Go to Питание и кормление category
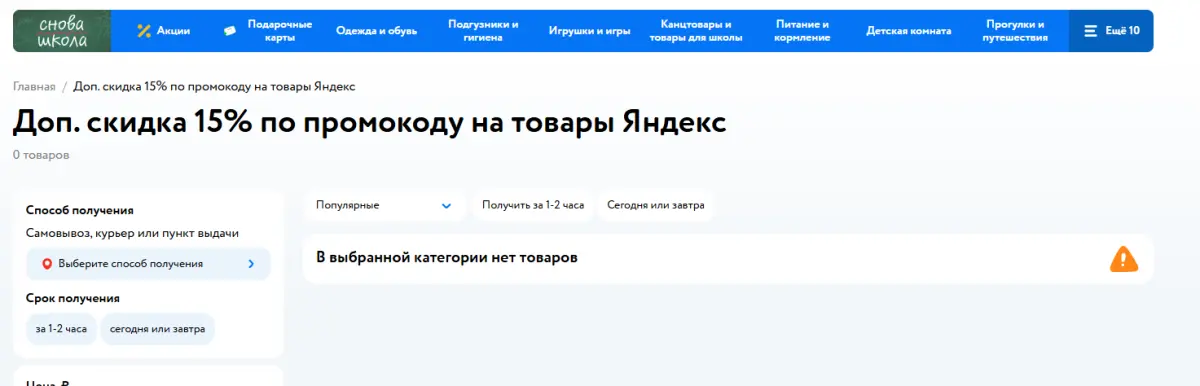This screenshot has height=386, width=1200. click(x=803, y=31)
